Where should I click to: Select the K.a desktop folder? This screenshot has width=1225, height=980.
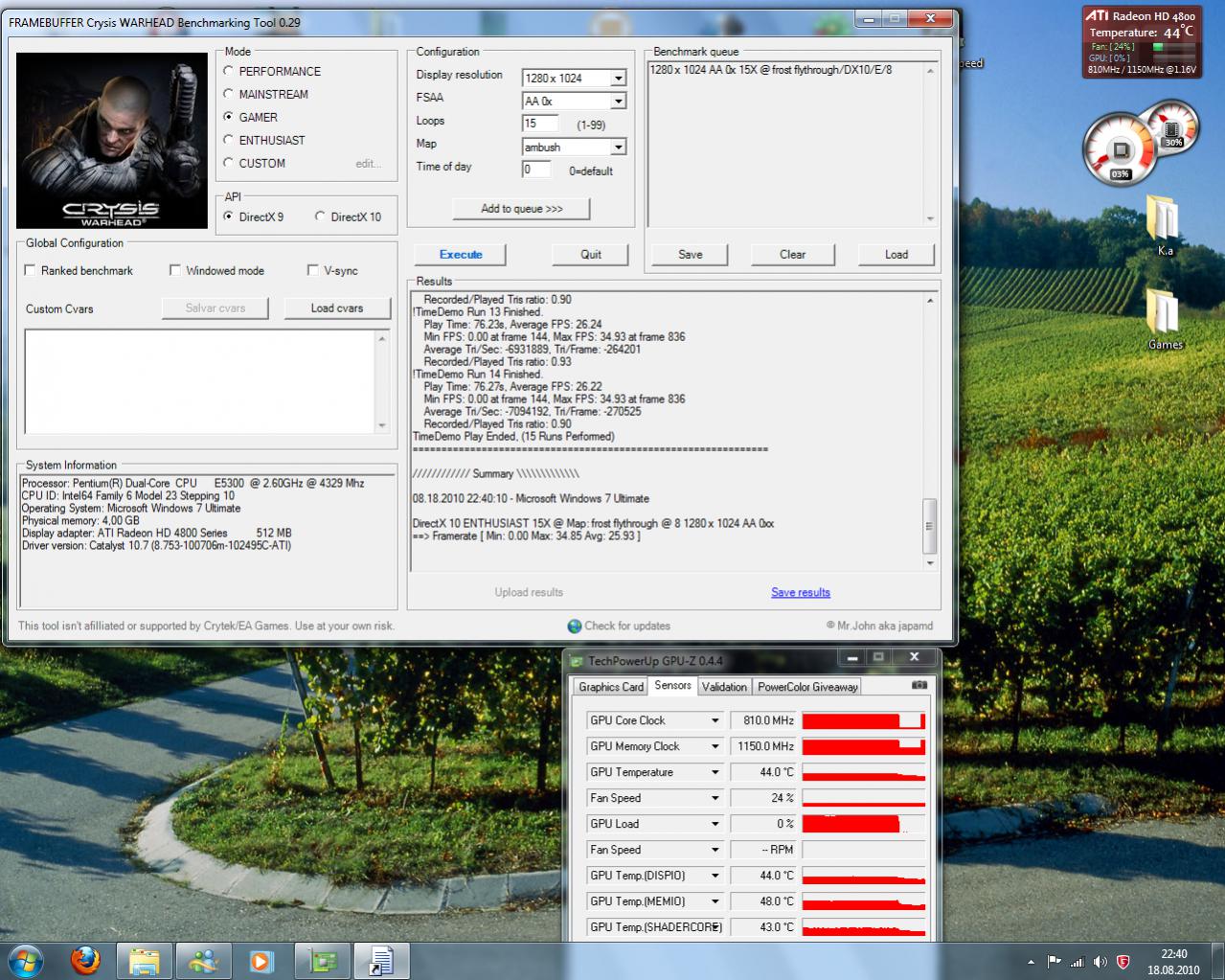[1164, 226]
